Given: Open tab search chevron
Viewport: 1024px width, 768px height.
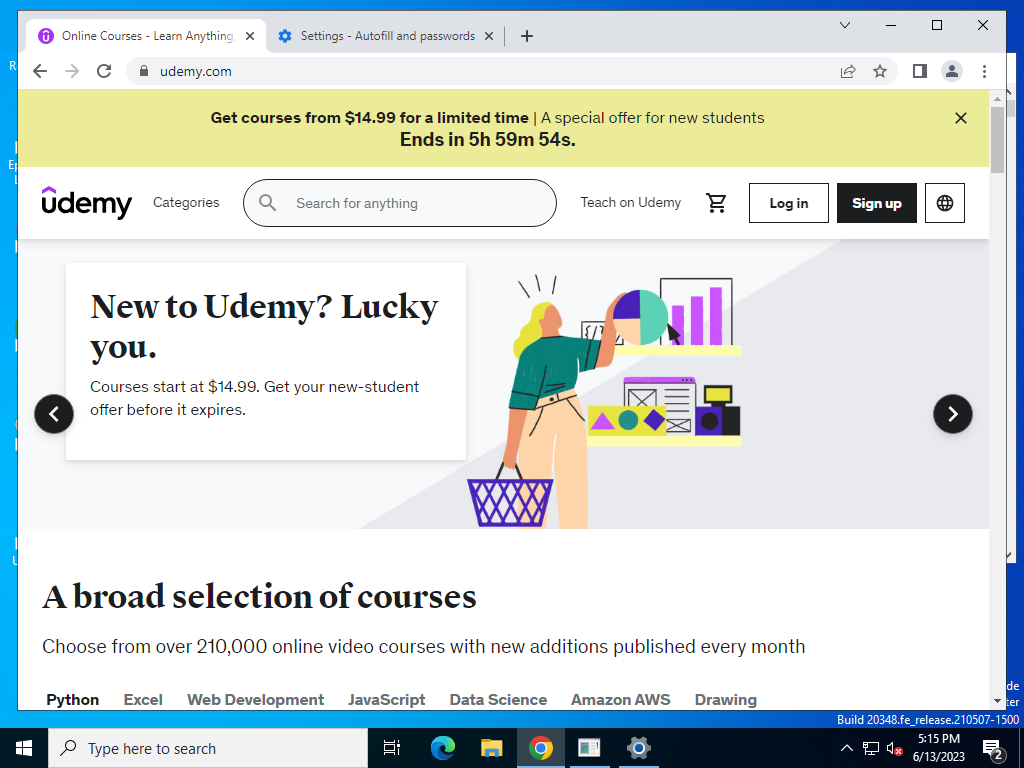Looking at the screenshot, I should pos(844,25).
